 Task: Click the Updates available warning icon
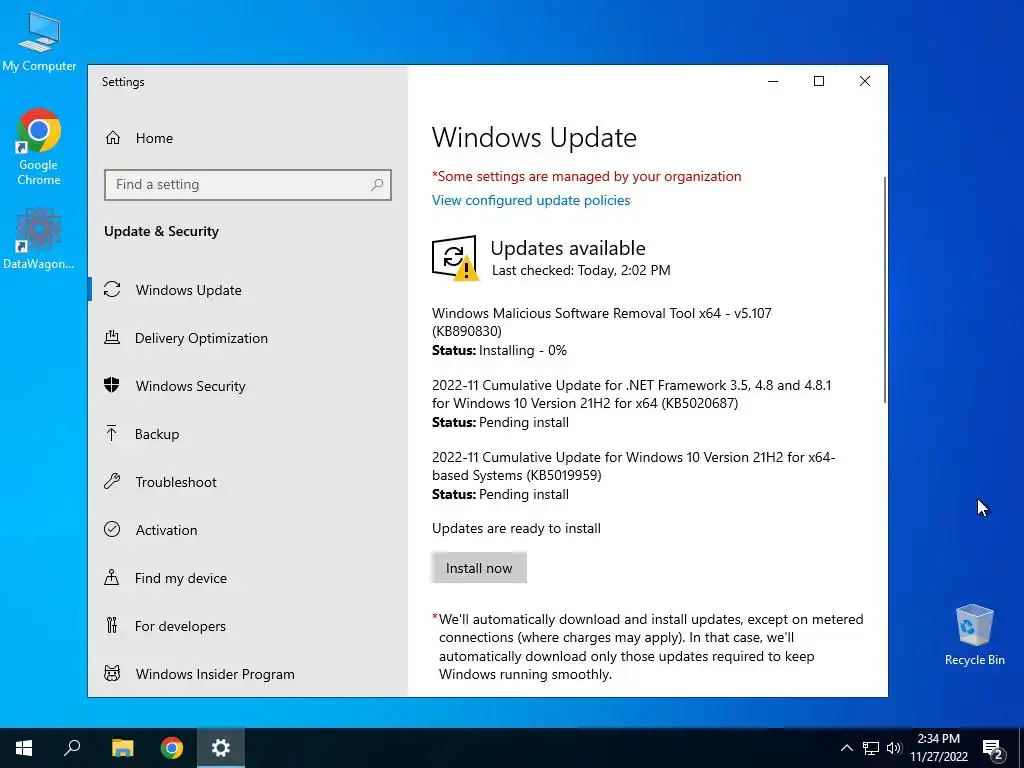tap(455, 257)
